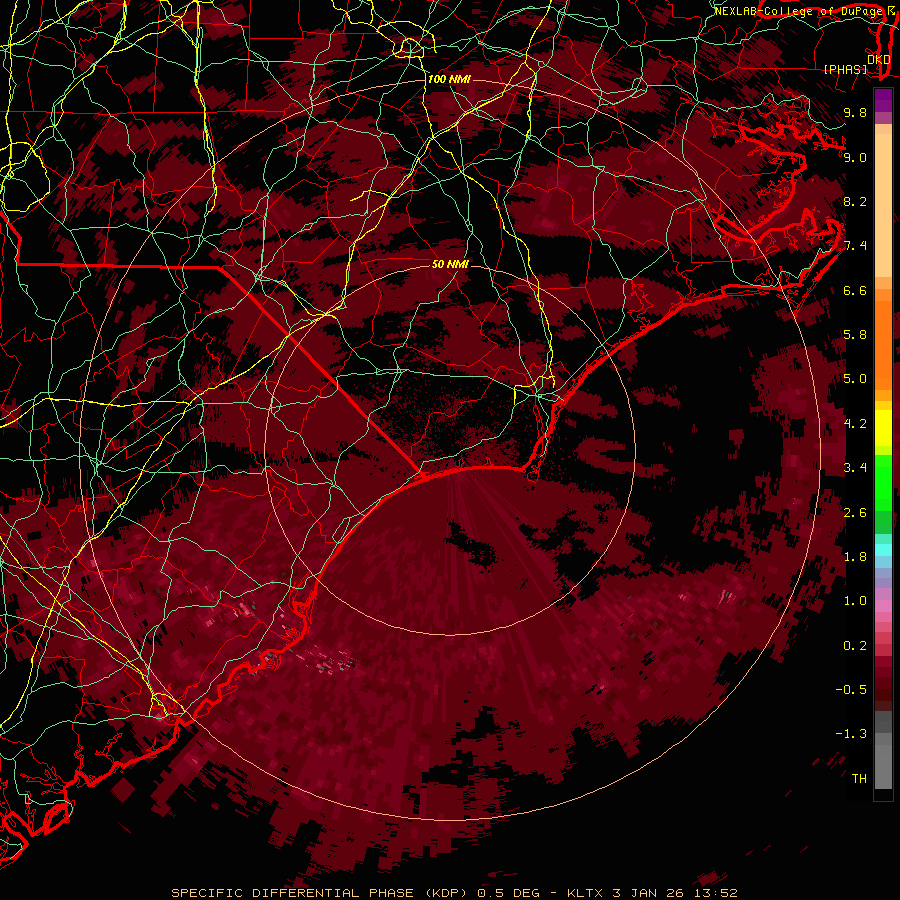Click the -0.5 scale value
The image size is (900, 900).
(851, 690)
